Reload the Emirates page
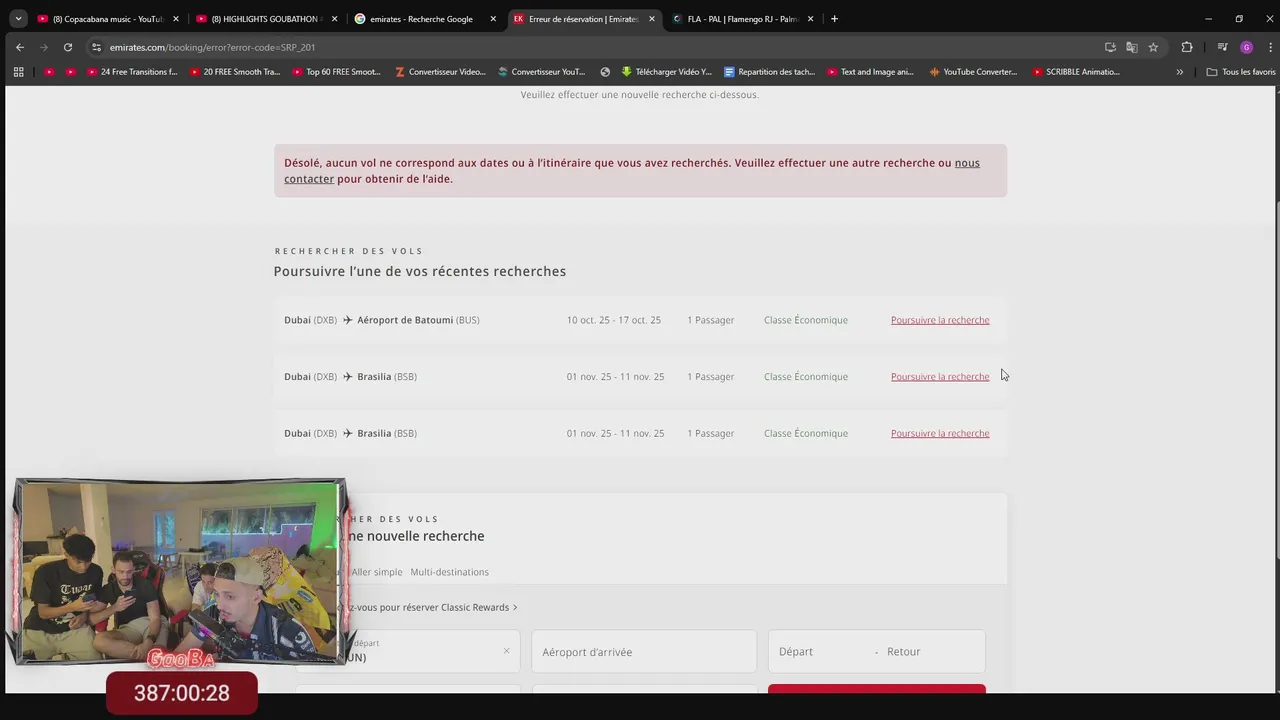Screen dimensions: 1280x720 [68, 47]
